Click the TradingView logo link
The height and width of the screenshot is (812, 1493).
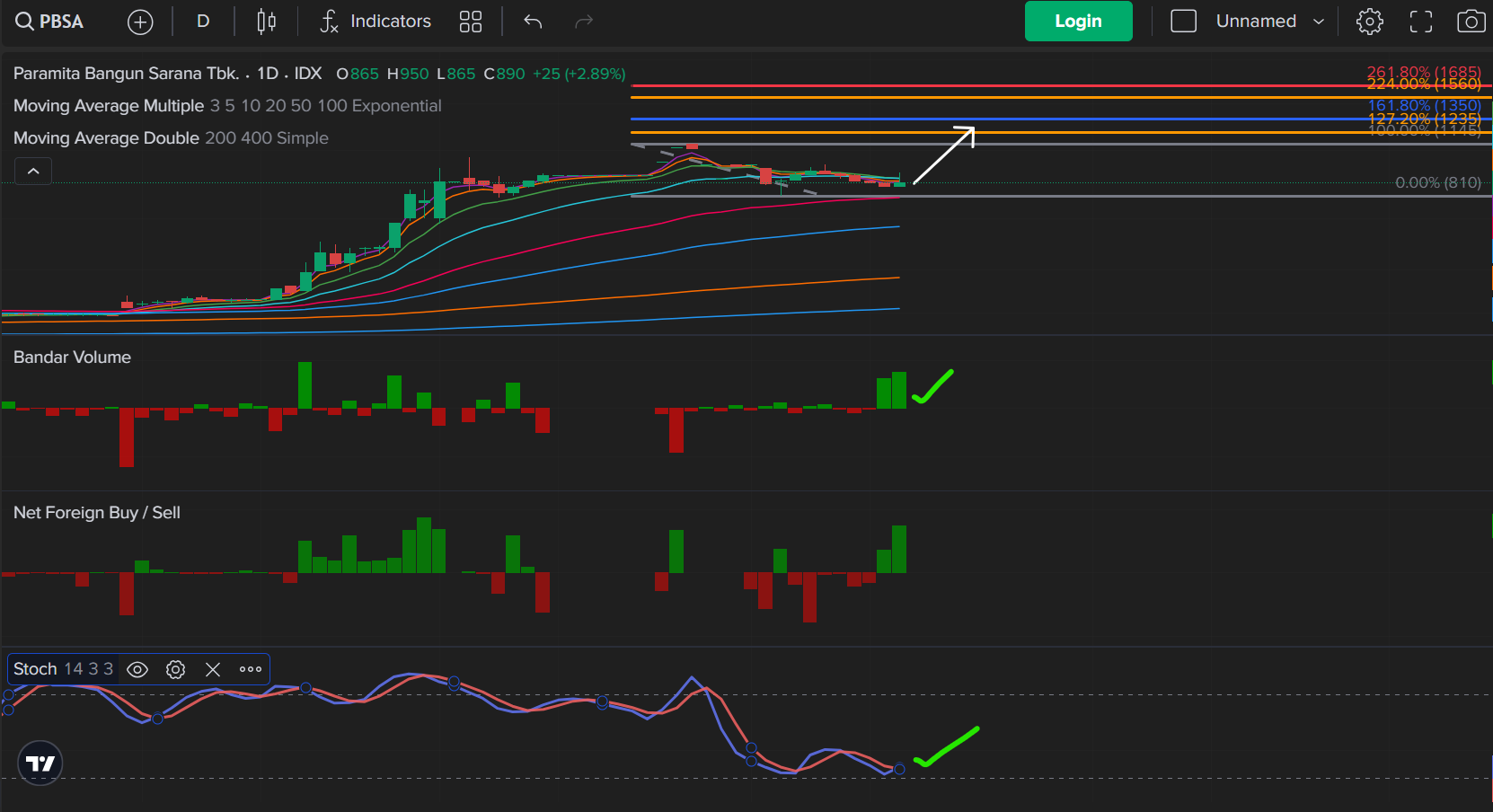click(x=40, y=763)
